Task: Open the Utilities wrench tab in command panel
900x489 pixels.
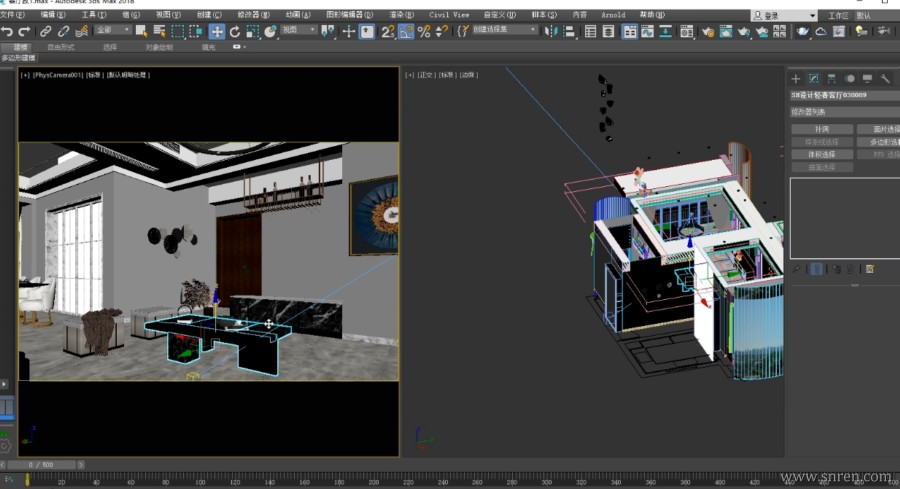Action: pyautogui.click(x=885, y=78)
